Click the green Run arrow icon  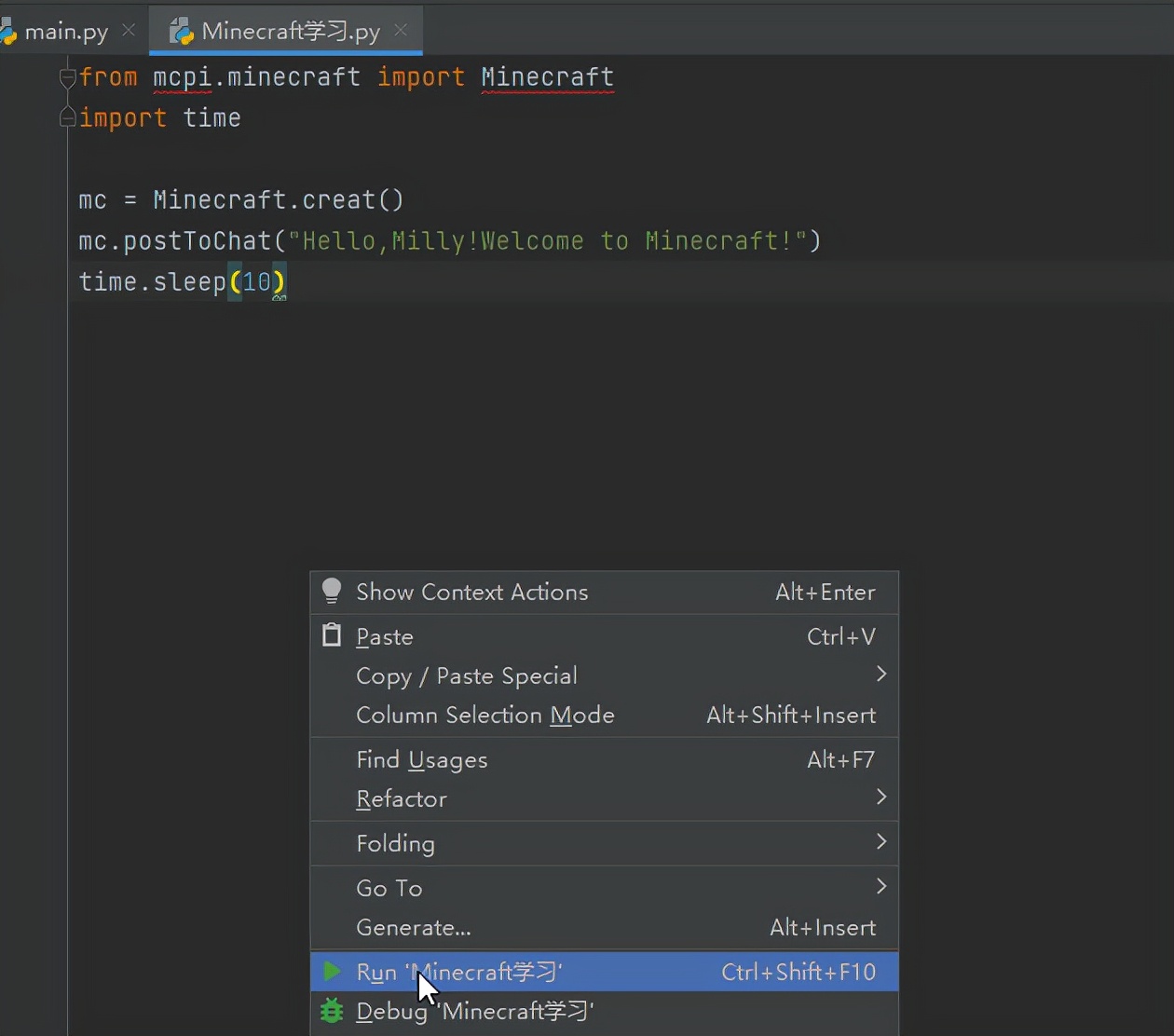(x=332, y=972)
